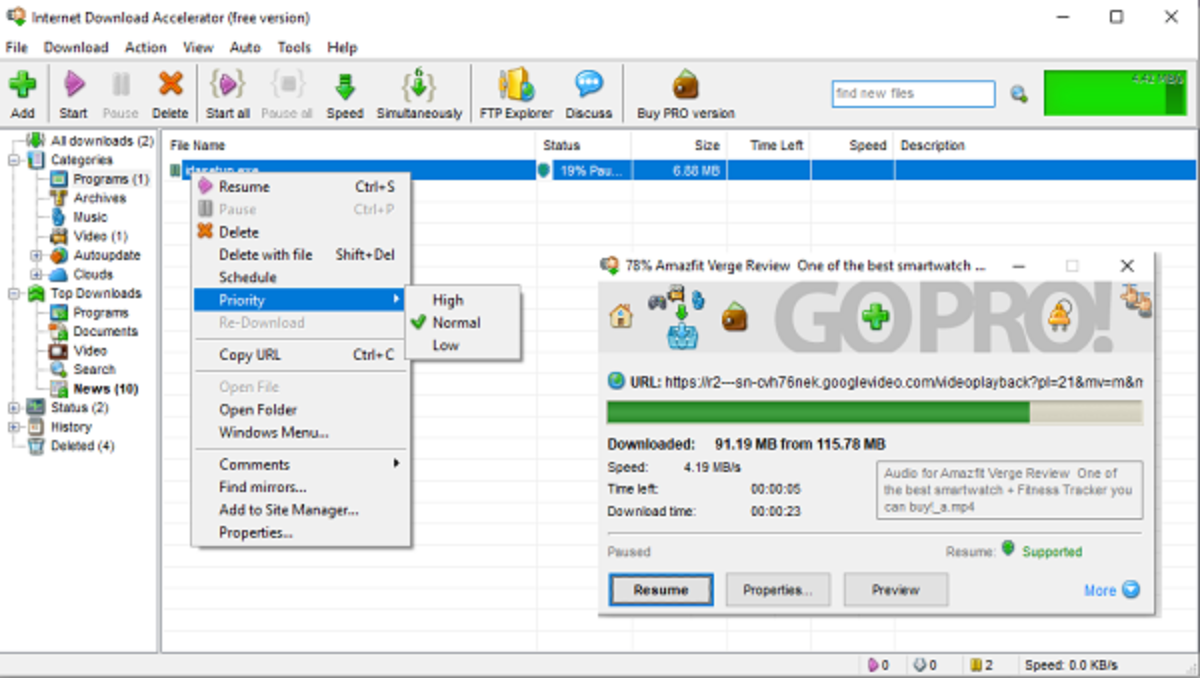Open the Download menu

point(76,47)
